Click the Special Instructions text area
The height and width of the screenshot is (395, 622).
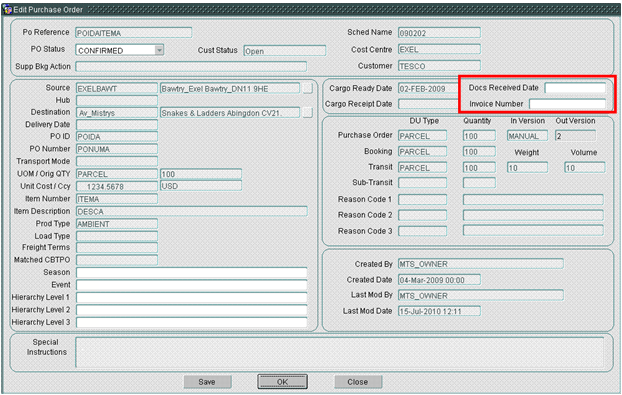(x=340, y=352)
